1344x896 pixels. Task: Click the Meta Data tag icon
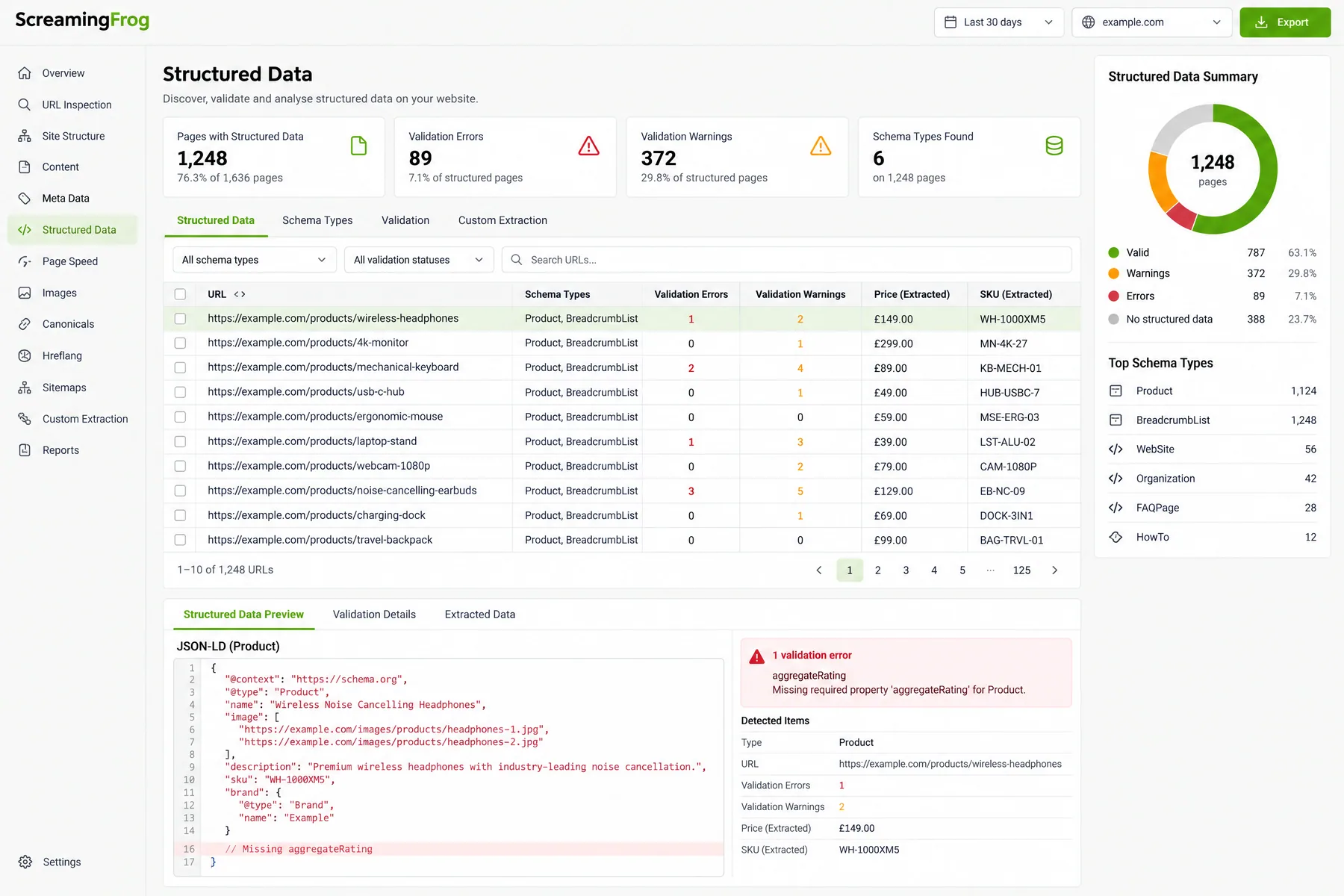pos(25,198)
